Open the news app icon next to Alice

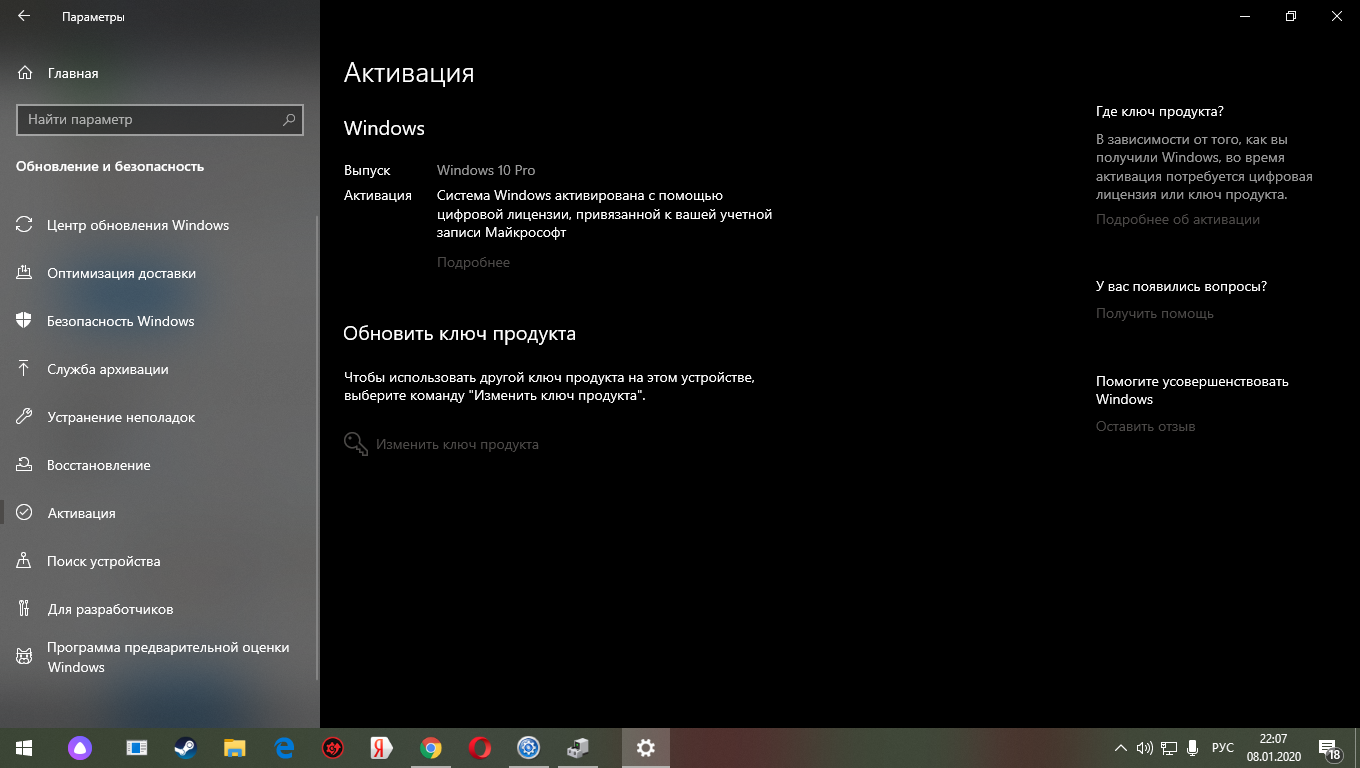click(x=137, y=748)
